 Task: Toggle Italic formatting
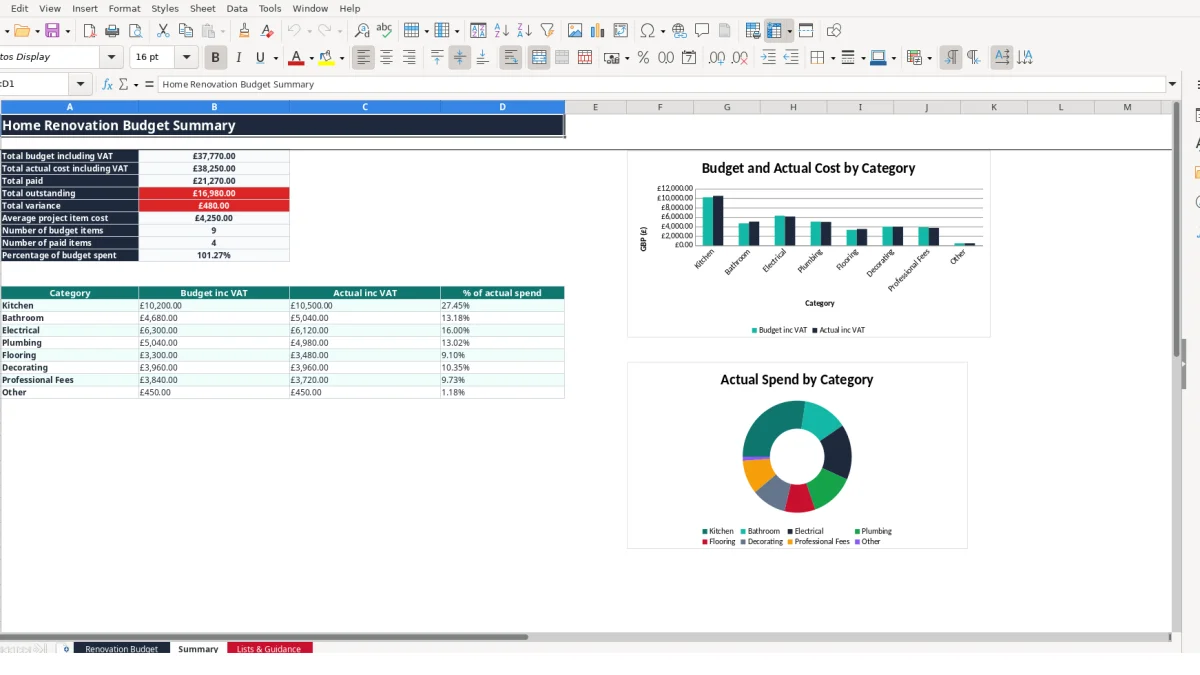pos(238,58)
